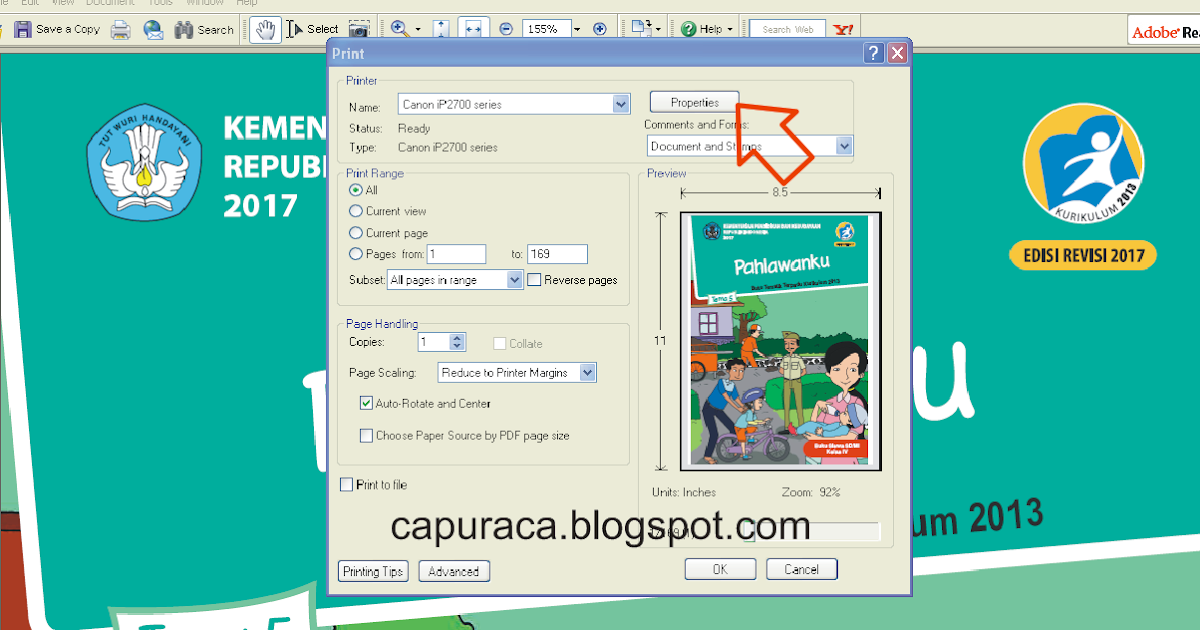Click the Copies number field
This screenshot has height=630, width=1200.
pos(435,342)
